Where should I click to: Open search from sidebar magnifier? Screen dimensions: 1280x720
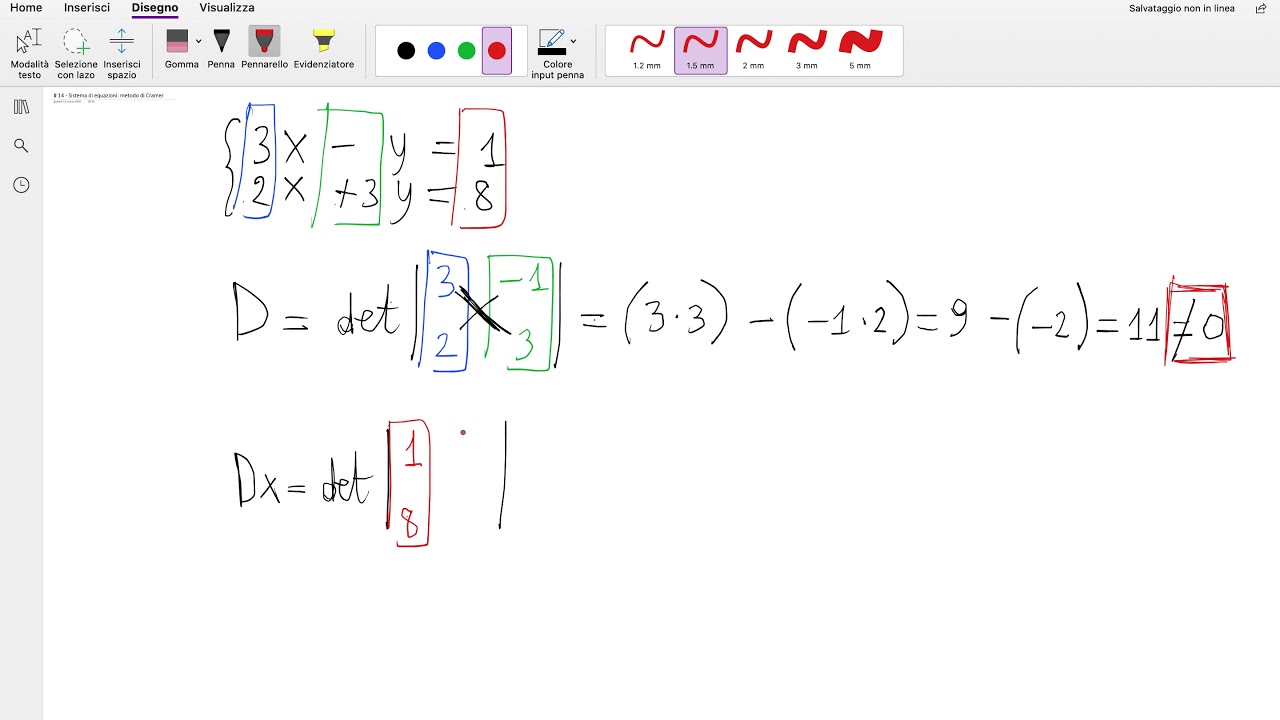pyautogui.click(x=21, y=146)
